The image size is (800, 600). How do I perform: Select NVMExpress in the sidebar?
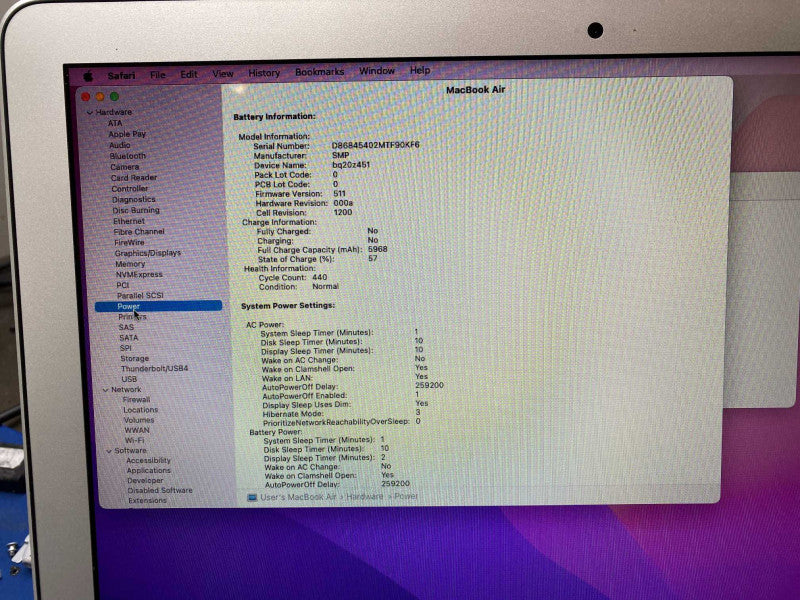tap(139, 274)
